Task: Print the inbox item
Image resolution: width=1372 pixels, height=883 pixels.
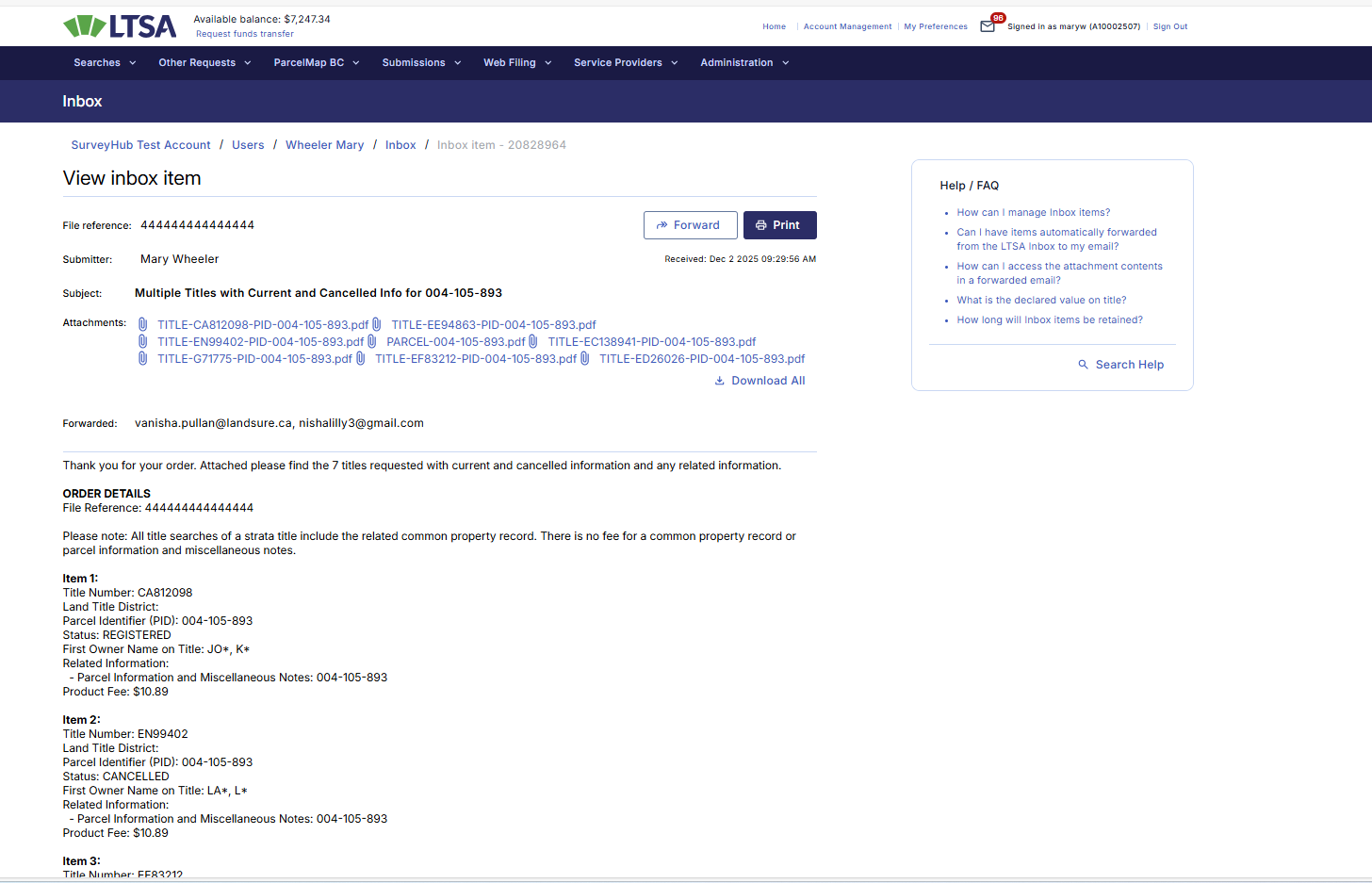Action: pos(779,225)
